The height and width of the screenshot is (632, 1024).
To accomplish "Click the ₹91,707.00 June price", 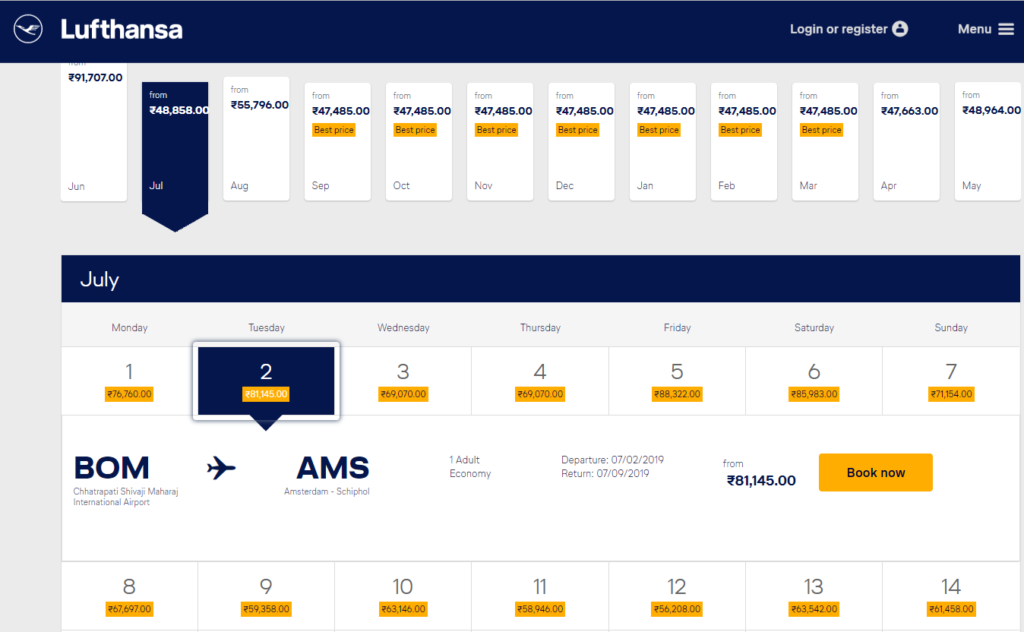I will click(95, 77).
